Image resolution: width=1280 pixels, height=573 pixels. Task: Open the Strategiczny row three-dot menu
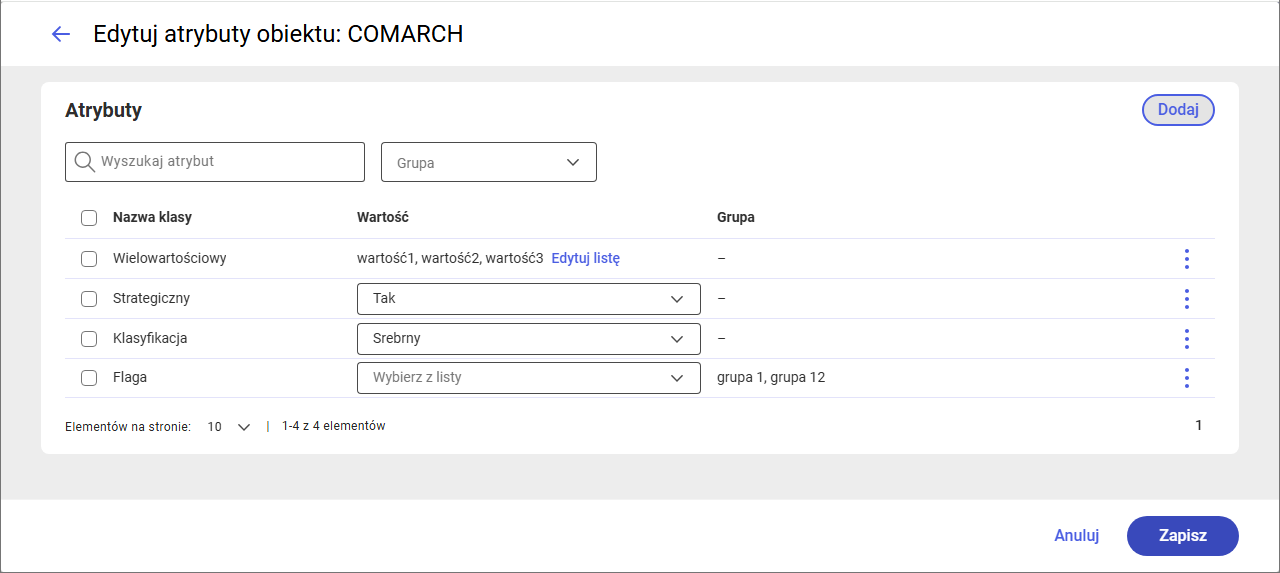1186,299
